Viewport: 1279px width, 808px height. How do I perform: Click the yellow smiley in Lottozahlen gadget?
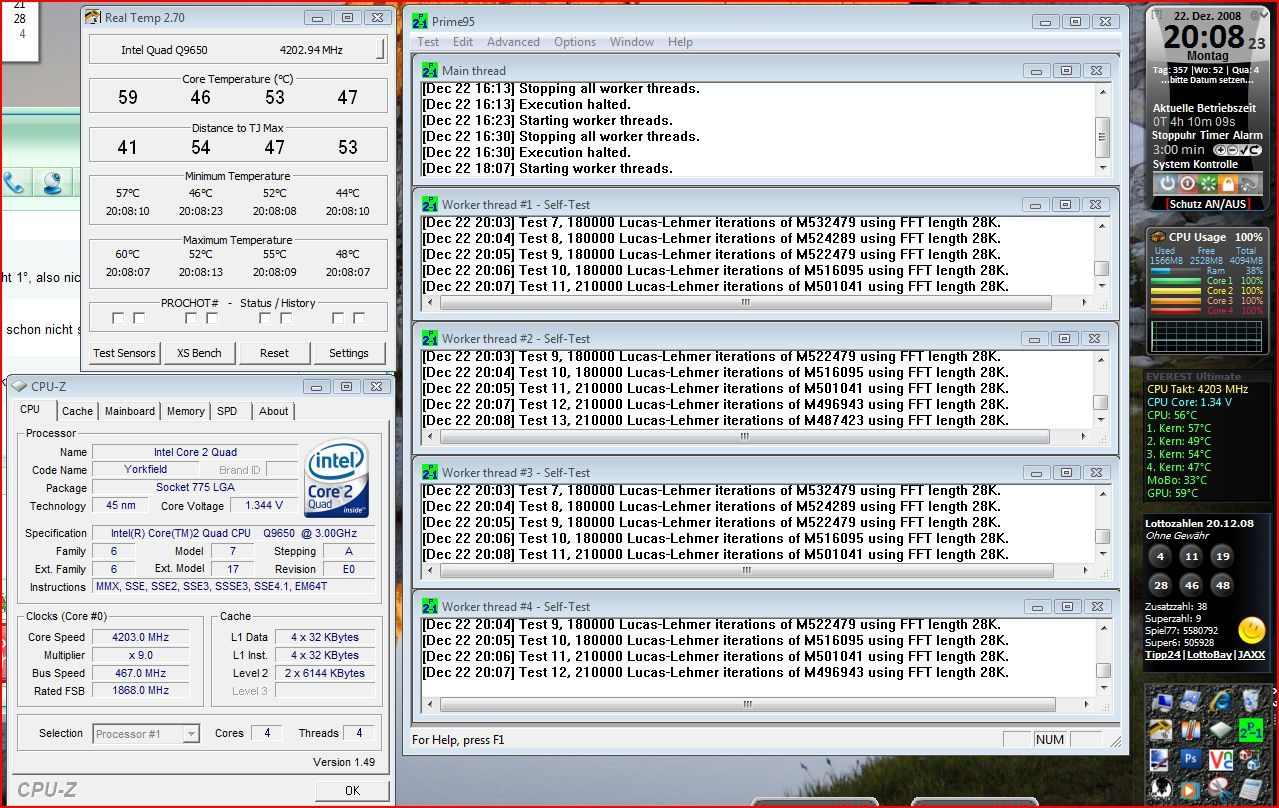tap(1251, 630)
